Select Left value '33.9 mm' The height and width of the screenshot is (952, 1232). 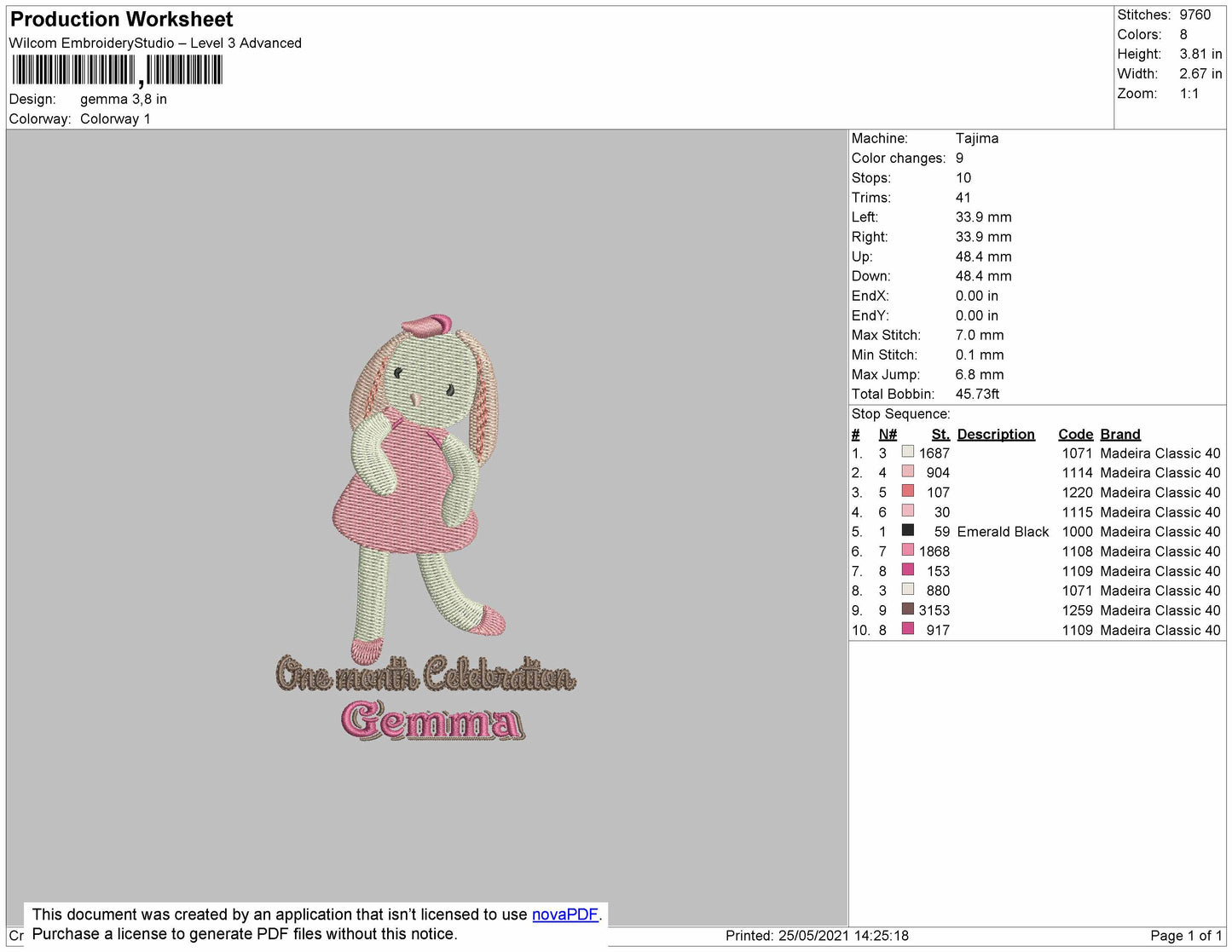[x=983, y=216]
